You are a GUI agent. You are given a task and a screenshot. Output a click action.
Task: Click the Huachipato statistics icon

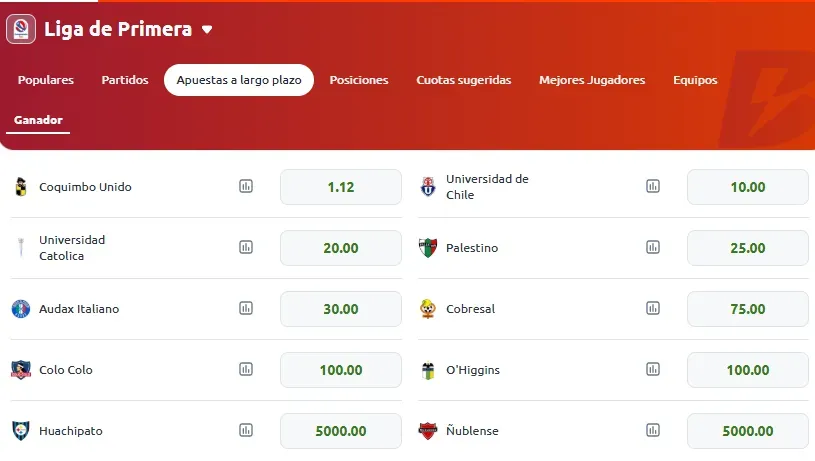(246, 430)
